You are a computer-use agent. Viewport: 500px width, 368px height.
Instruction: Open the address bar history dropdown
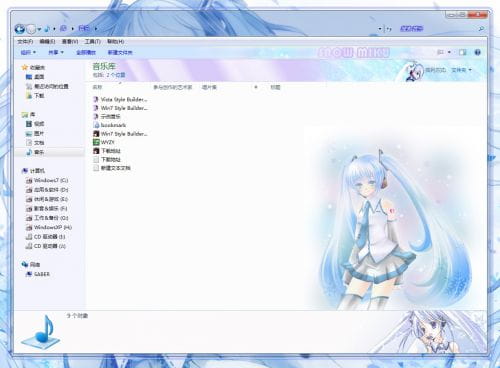pos(380,29)
